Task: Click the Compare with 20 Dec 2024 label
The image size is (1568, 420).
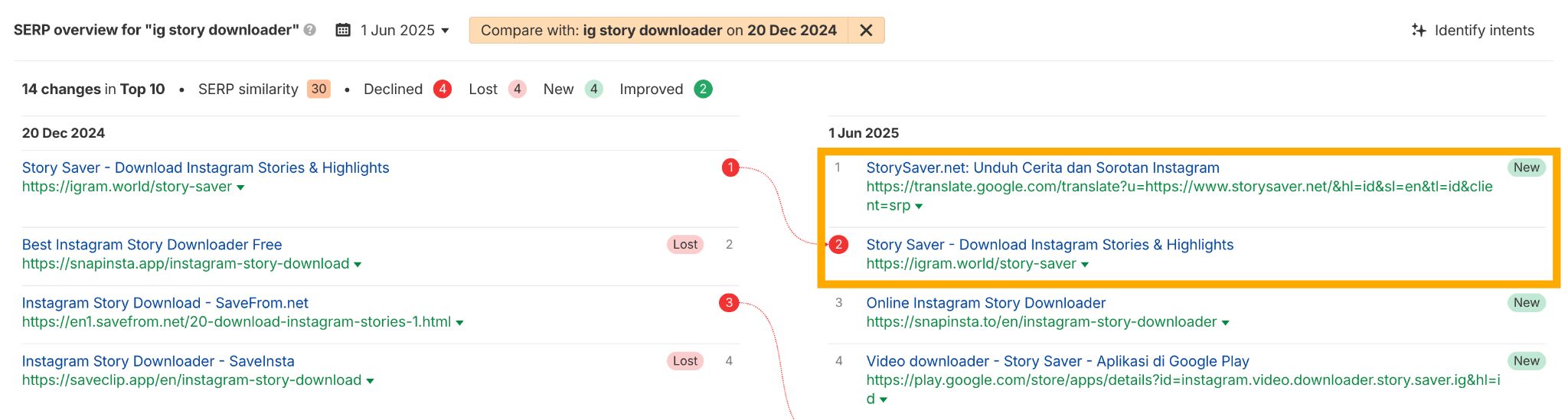Action: pyautogui.click(x=658, y=30)
